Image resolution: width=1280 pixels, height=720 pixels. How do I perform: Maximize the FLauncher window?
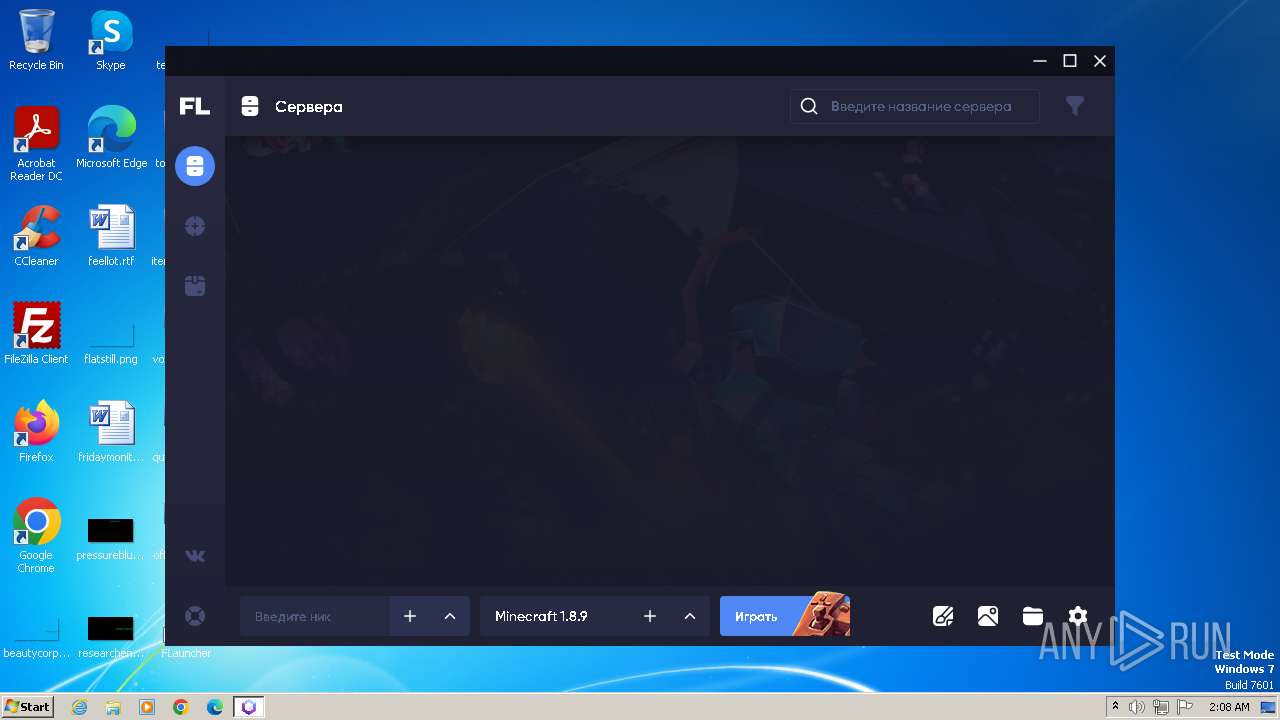coord(1070,61)
